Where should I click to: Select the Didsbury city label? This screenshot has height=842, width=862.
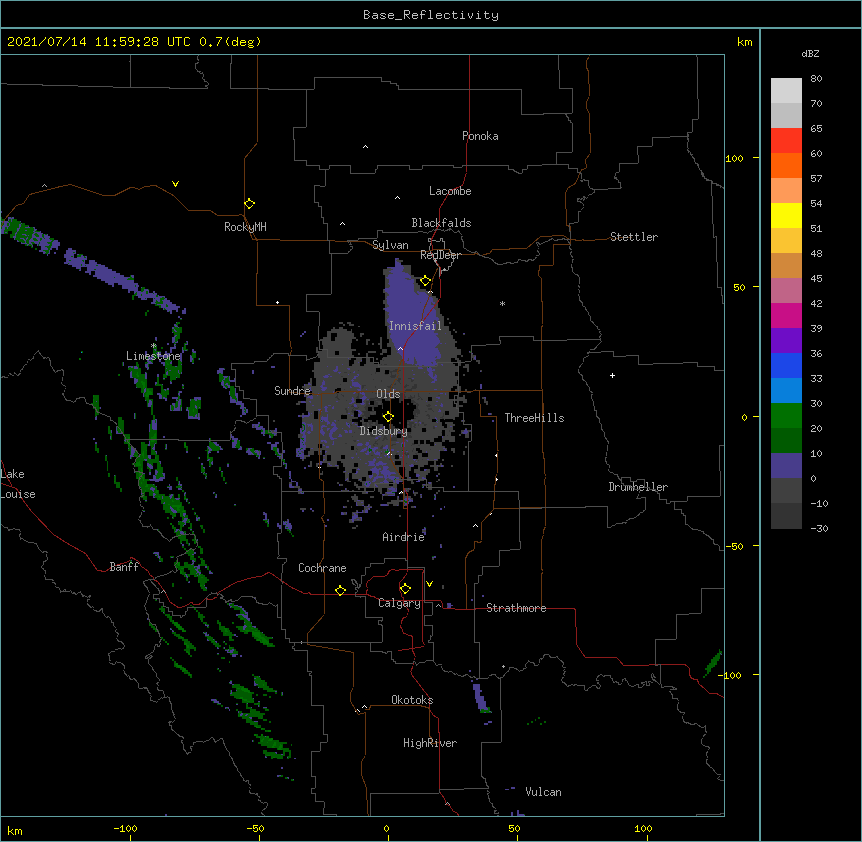click(384, 431)
